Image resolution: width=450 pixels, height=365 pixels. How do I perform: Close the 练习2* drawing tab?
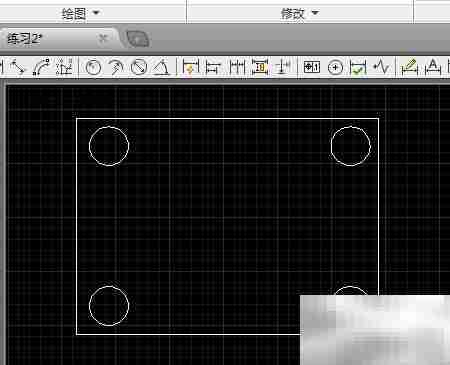coord(103,39)
